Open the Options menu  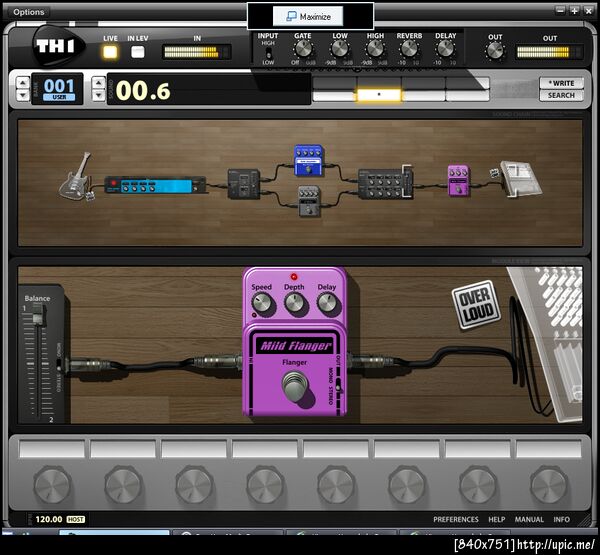[29, 12]
